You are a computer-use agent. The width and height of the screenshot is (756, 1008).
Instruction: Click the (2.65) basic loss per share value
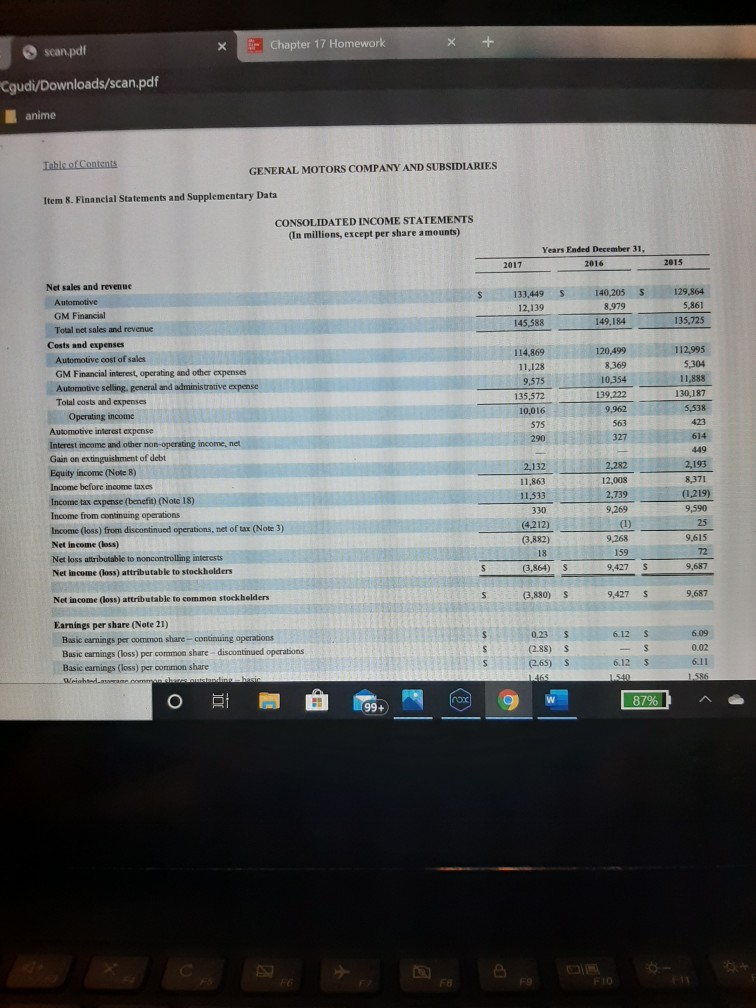tap(540, 662)
